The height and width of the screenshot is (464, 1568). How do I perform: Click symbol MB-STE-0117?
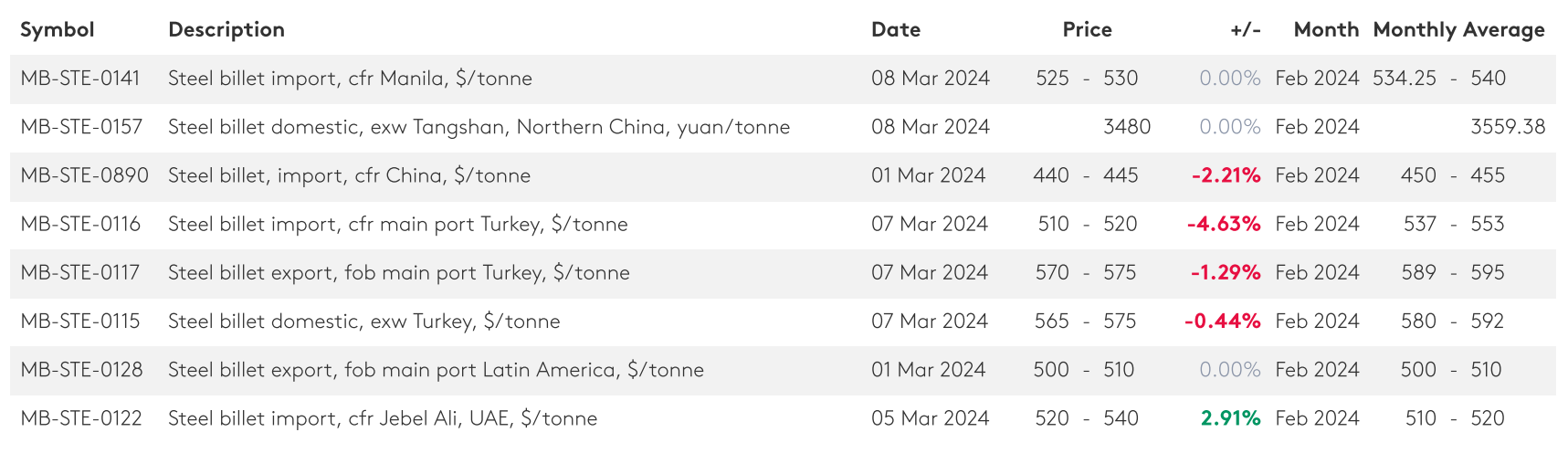point(80,272)
